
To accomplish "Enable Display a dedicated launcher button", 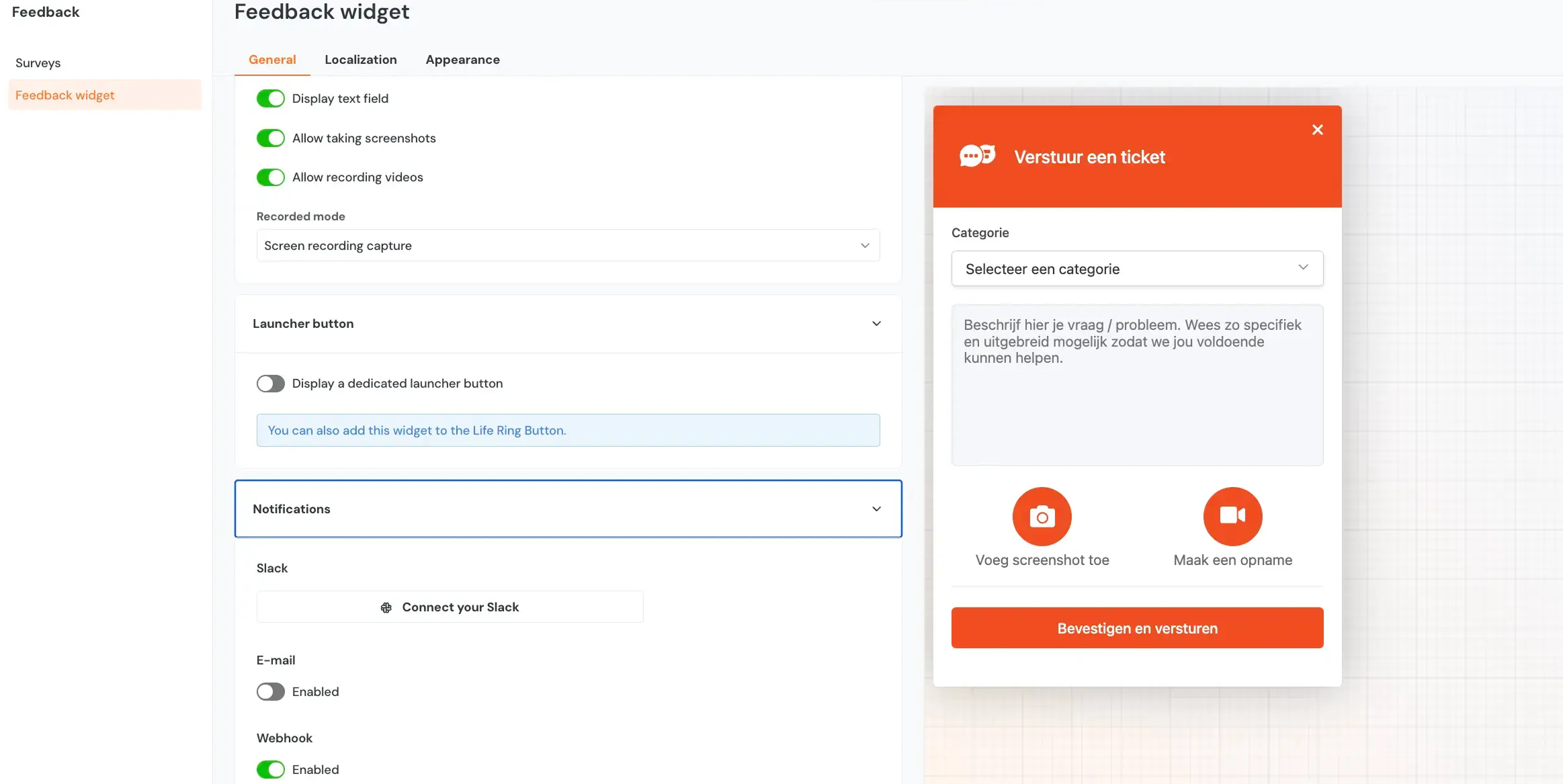I will point(271,383).
